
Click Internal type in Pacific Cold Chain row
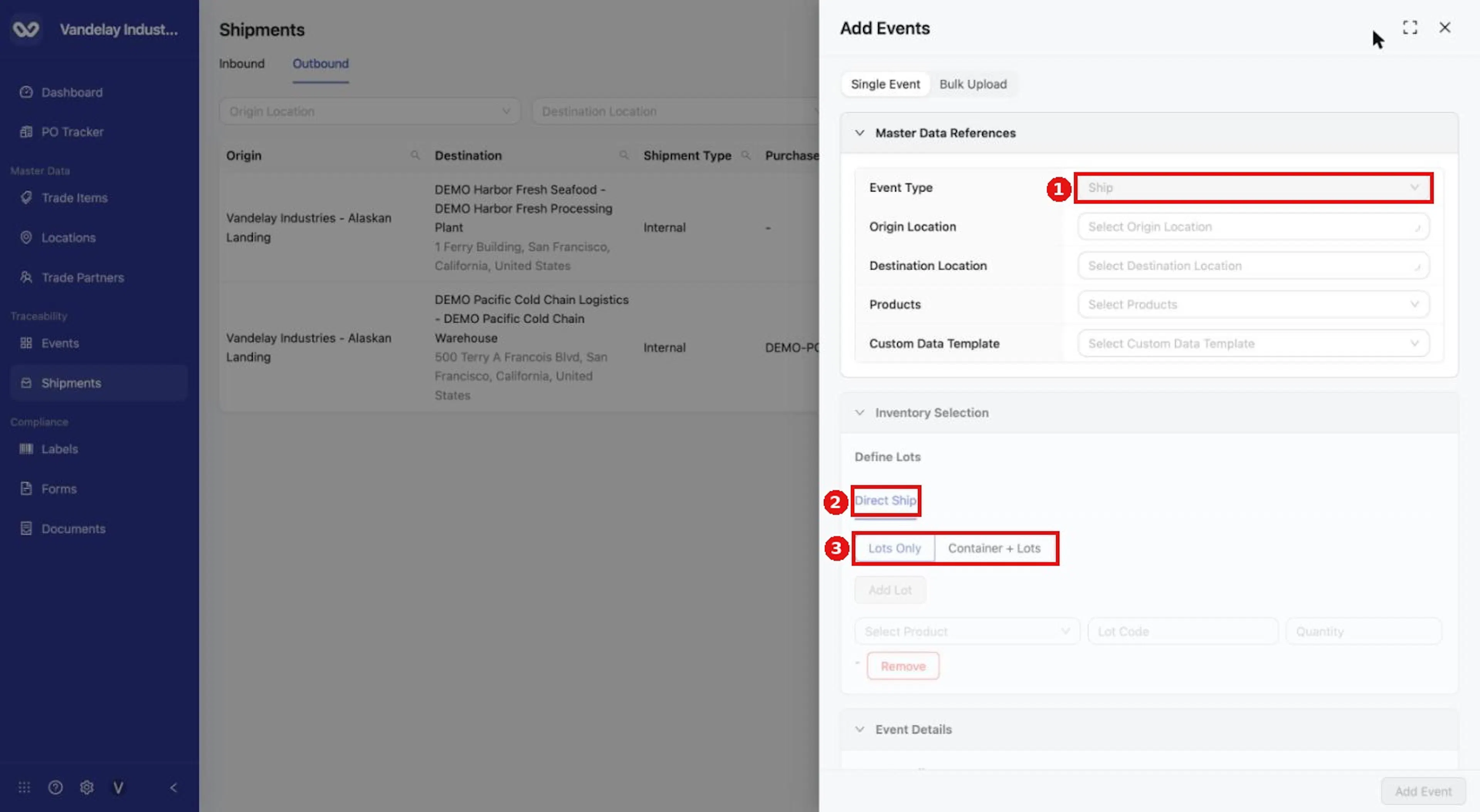click(664, 347)
